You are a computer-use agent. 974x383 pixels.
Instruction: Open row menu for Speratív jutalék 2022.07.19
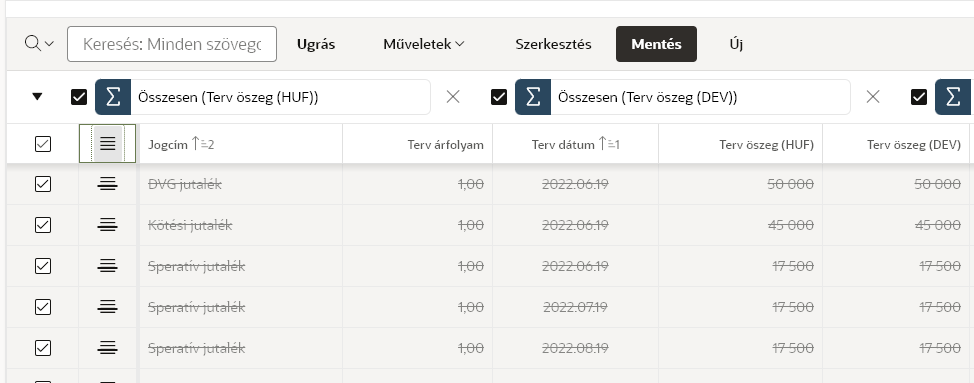107,307
